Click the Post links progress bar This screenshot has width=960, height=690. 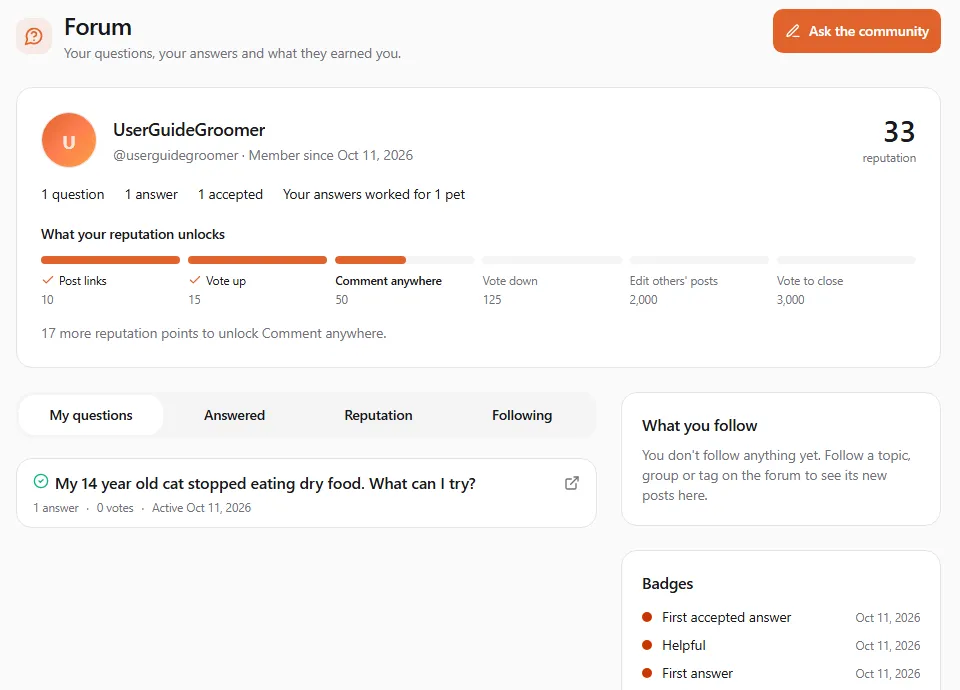pos(110,260)
